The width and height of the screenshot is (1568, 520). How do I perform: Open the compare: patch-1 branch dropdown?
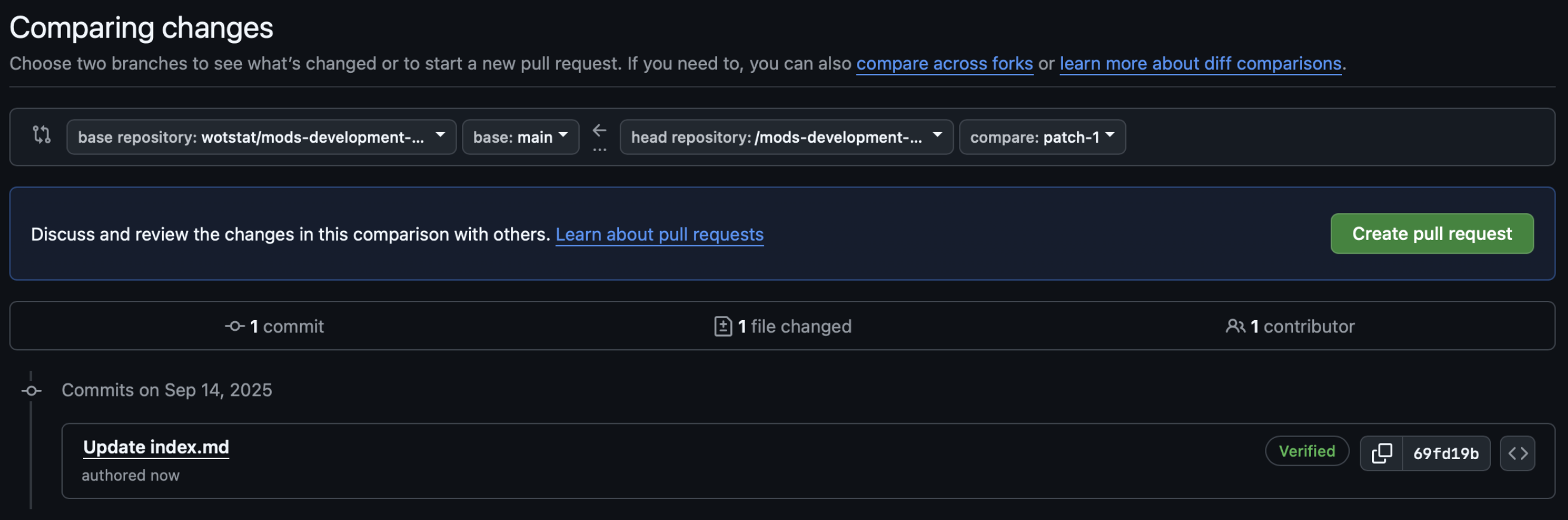click(1042, 137)
